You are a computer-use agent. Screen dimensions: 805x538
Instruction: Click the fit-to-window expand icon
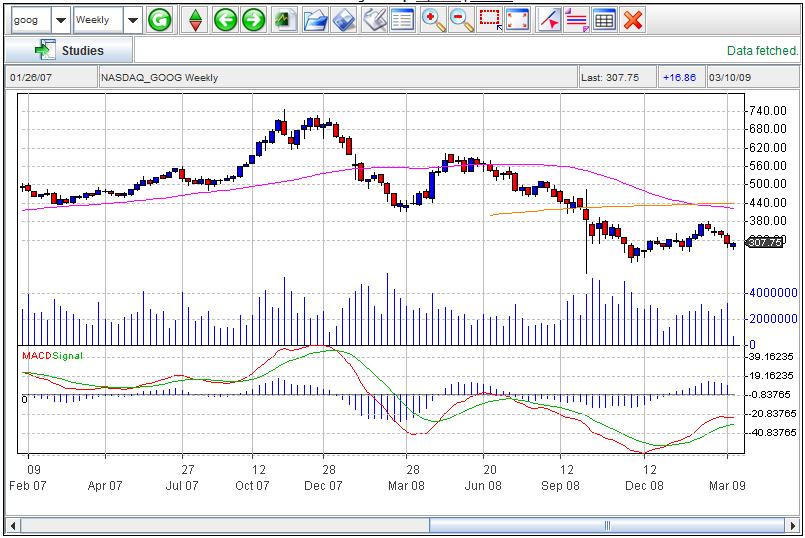(518, 20)
